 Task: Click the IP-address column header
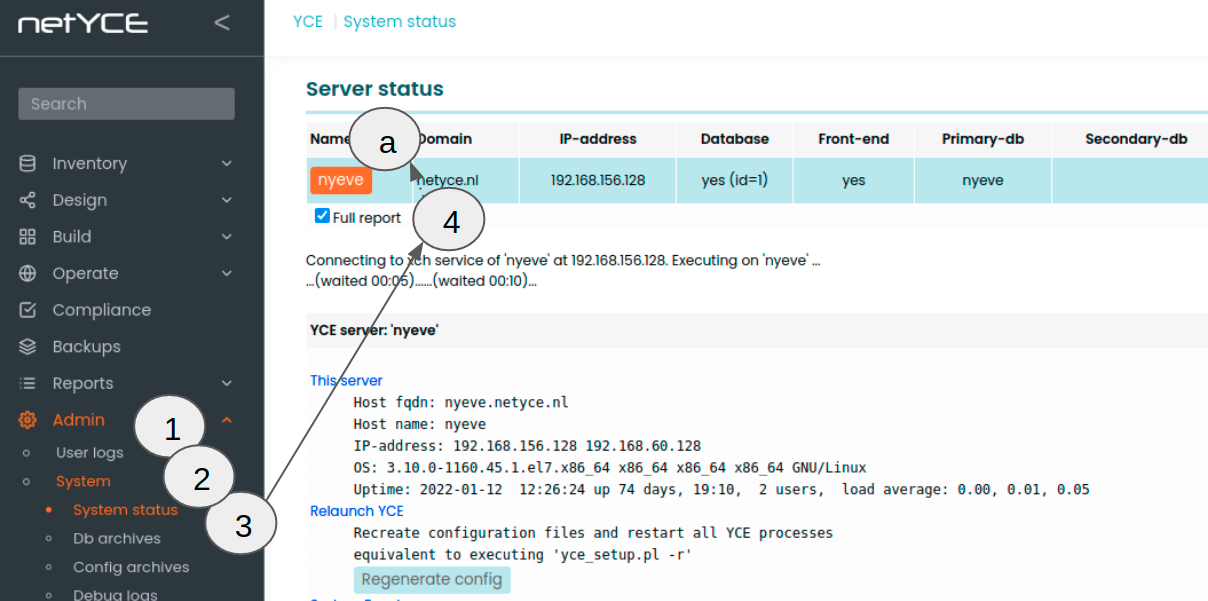pyautogui.click(x=598, y=139)
